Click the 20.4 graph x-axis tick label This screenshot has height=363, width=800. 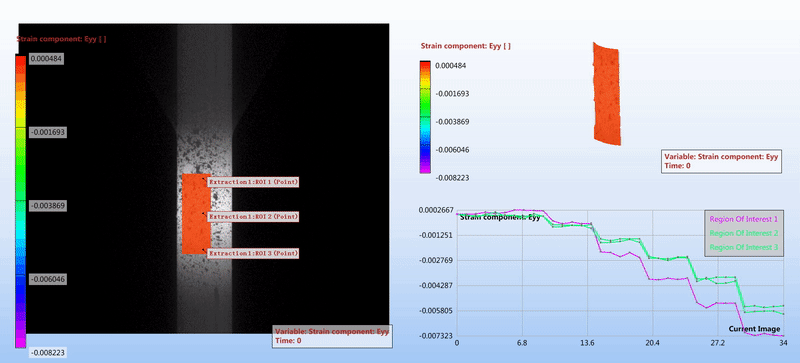point(653,343)
